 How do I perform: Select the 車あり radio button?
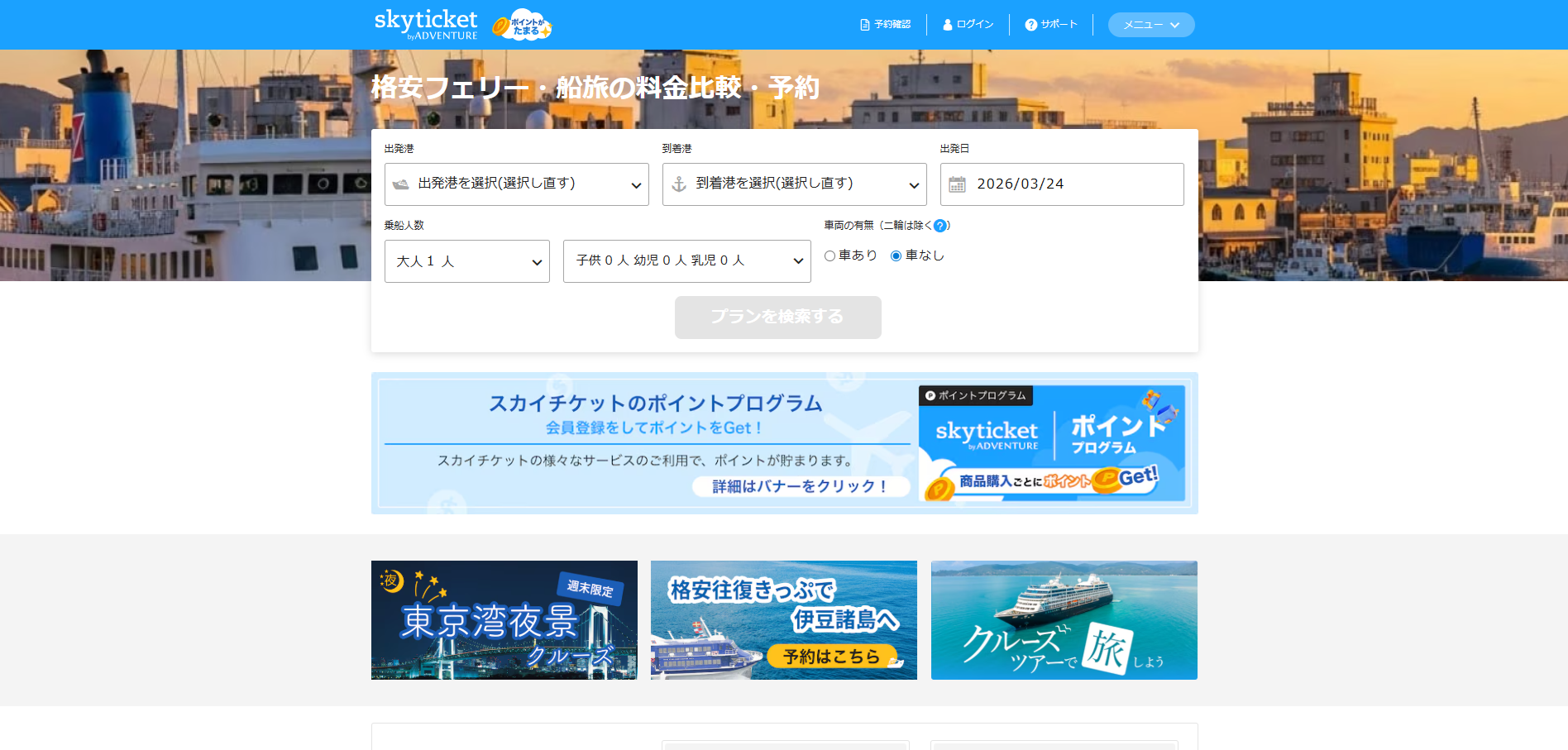pos(830,256)
